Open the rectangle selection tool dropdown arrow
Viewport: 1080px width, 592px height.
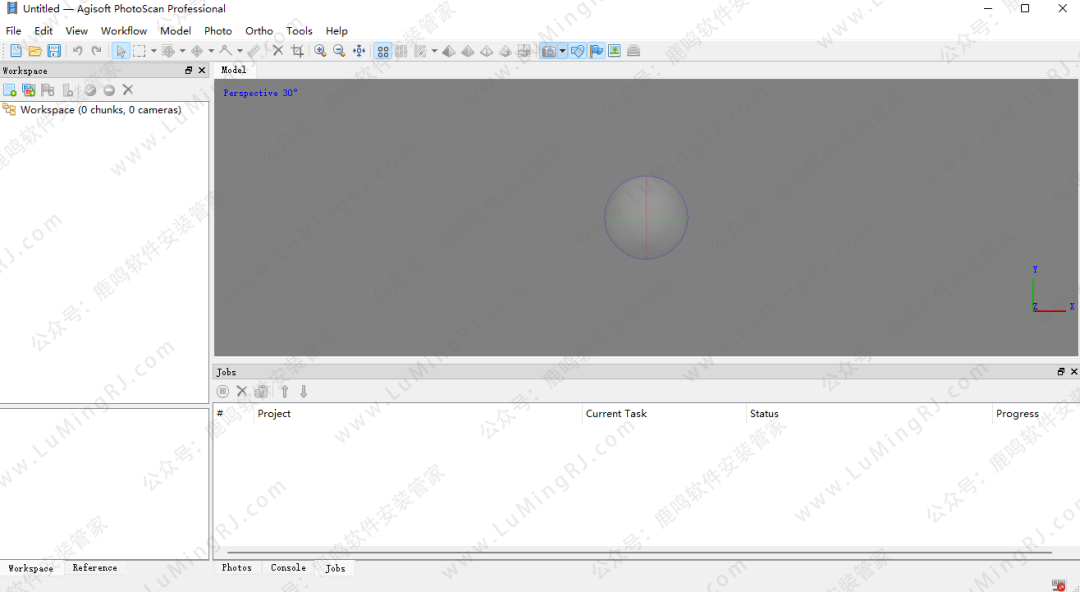[x=153, y=51]
